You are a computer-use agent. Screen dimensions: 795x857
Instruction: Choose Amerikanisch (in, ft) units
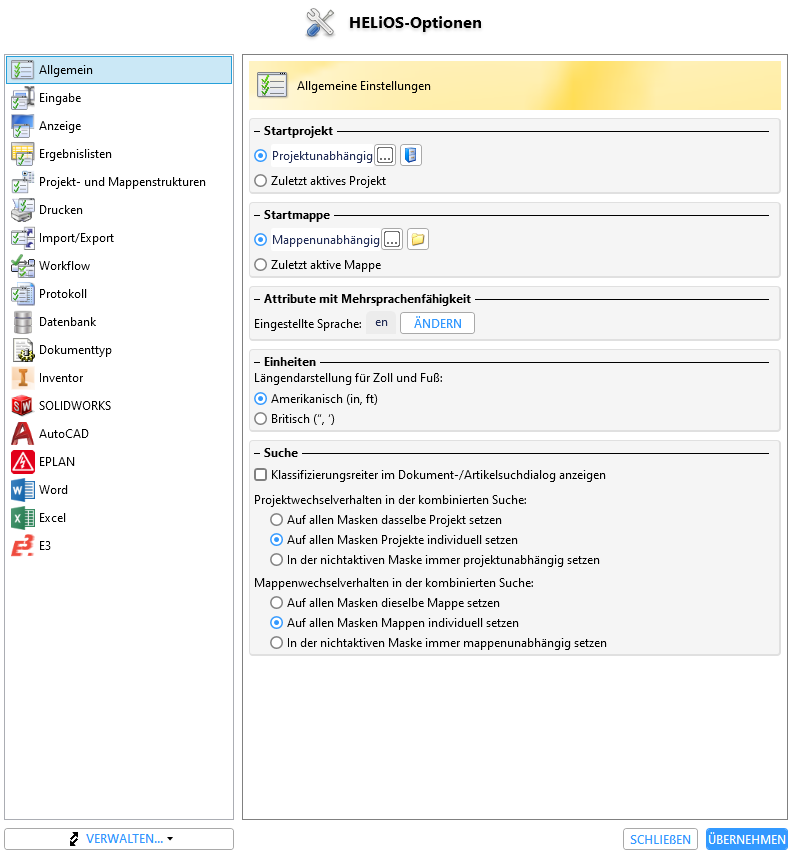[x=261, y=399]
